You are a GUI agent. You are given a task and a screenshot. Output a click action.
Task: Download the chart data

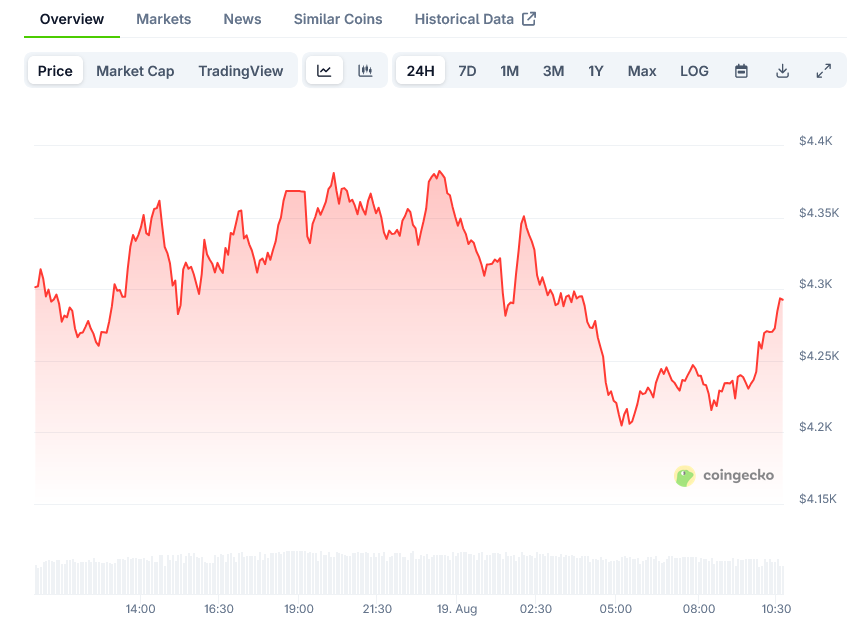click(x=782, y=71)
